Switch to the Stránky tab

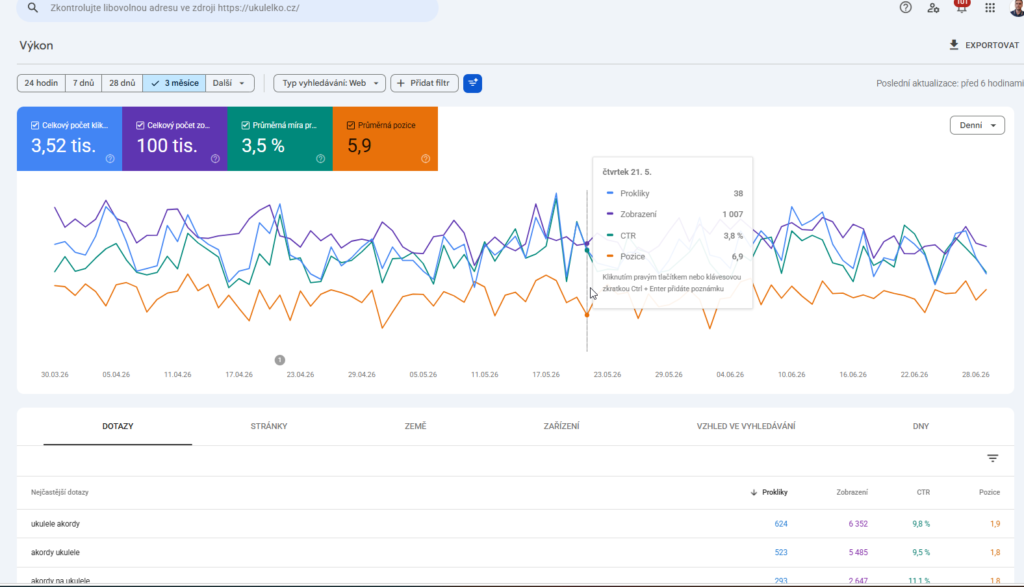click(x=269, y=426)
